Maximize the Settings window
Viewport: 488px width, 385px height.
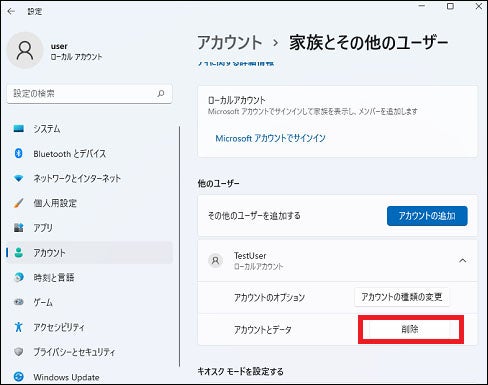coord(450,6)
